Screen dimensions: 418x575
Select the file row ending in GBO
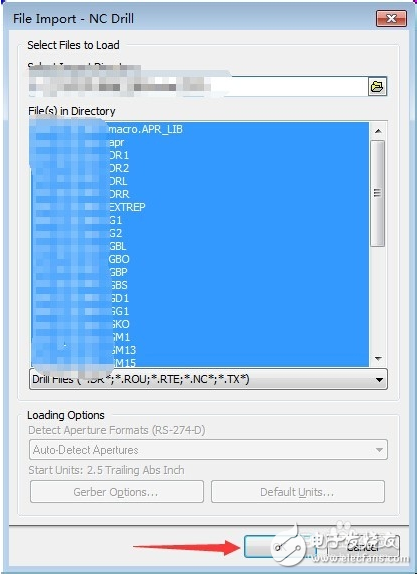click(200, 259)
